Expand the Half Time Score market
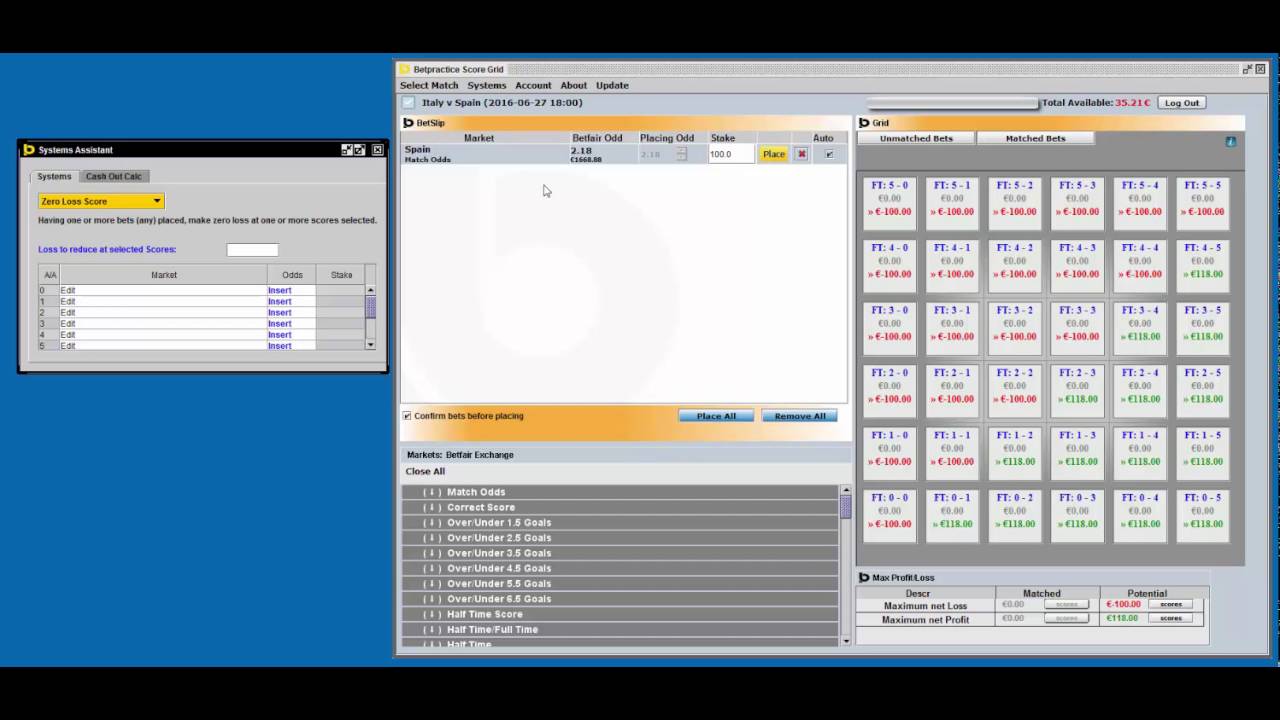 [x=620, y=614]
